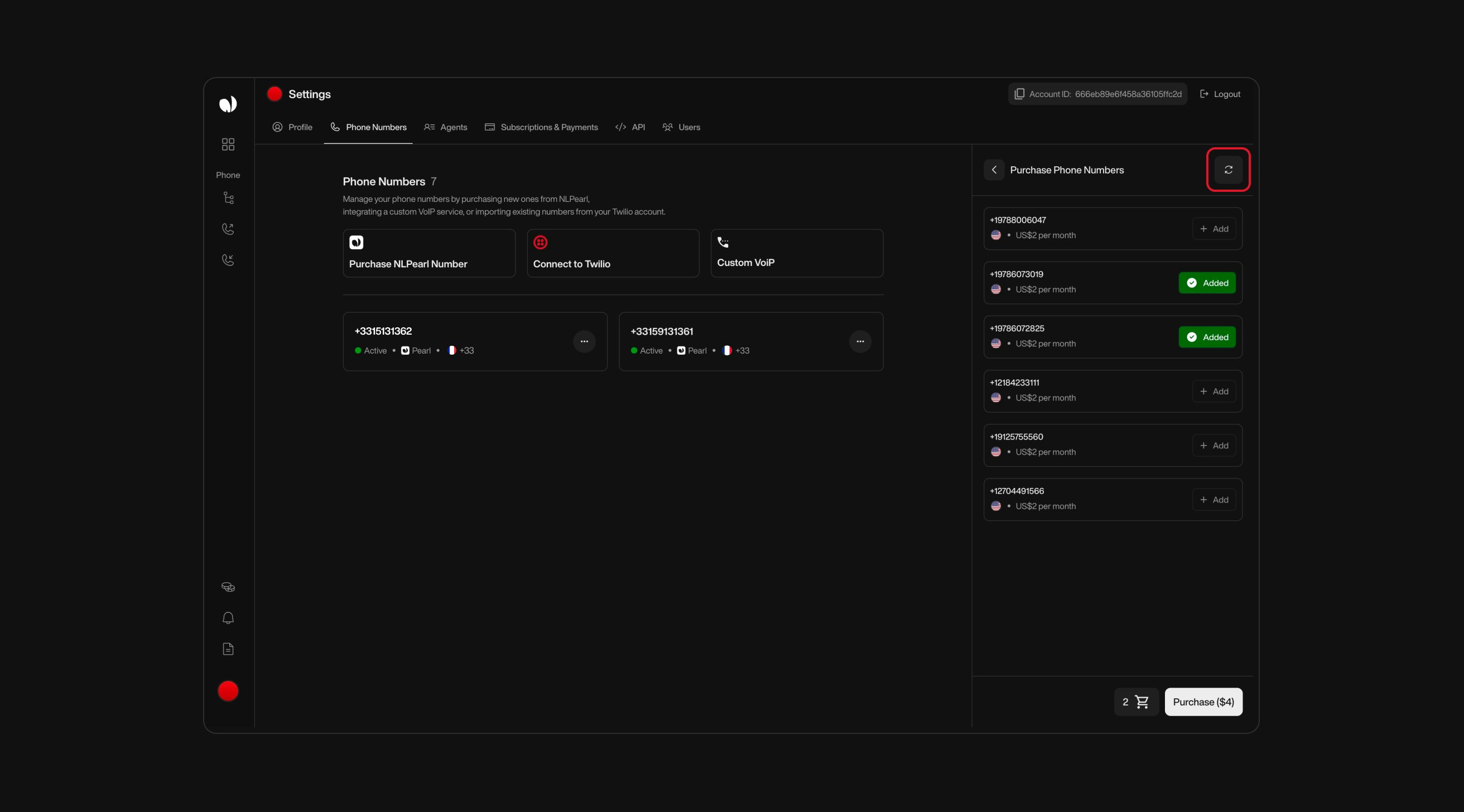Screen dimensions: 1464x812
Task: Open the dashboard grid icon in sidebar
Action: [x=228, y=144]
